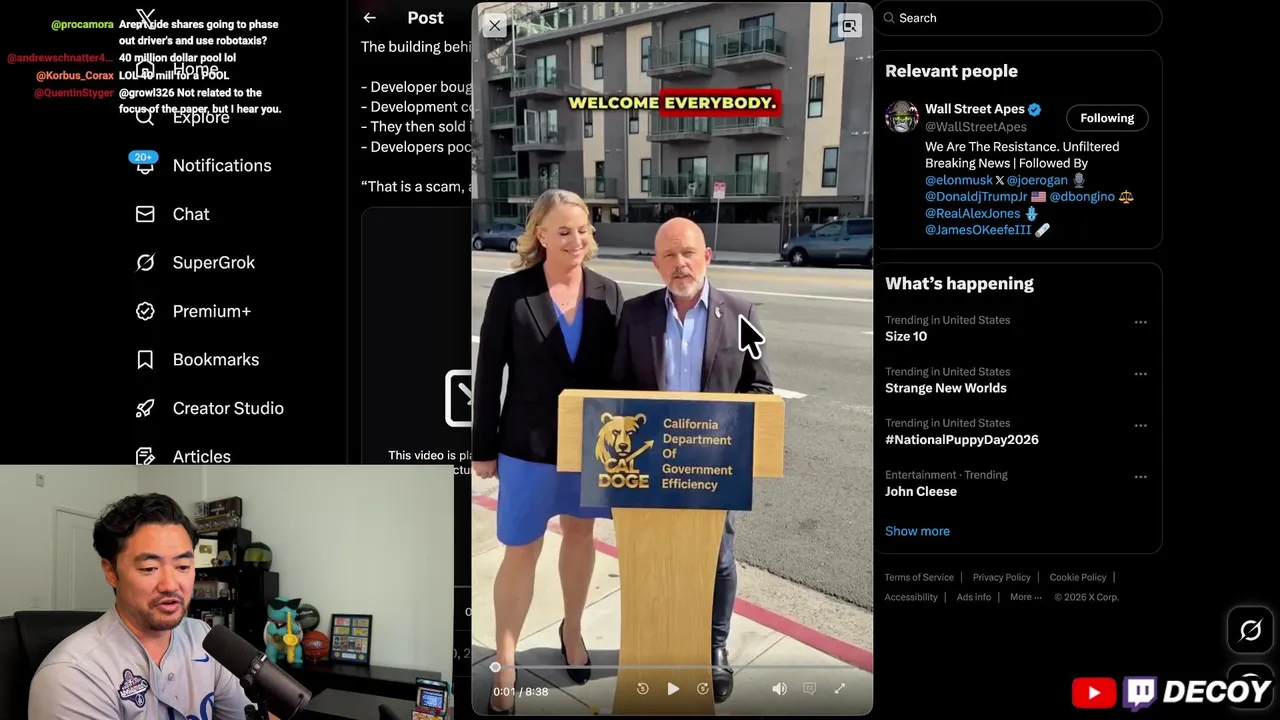Image resolution: width=1280 pixels, height=720 pixels.
Task: Click the Following button for Wall Street Apes
Action: pyautogui.click(x=1107, y=118)
